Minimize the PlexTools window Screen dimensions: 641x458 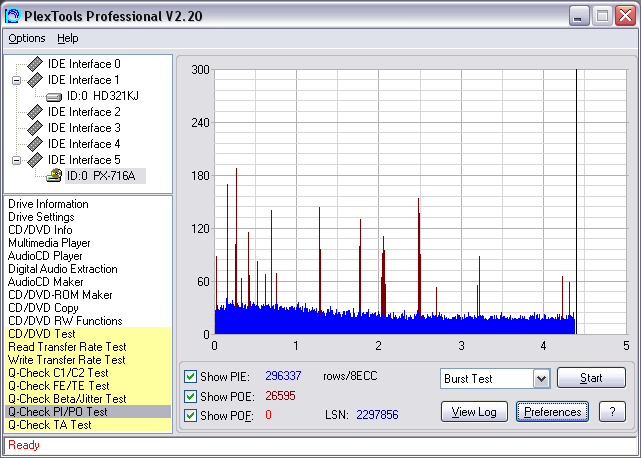[x=578, y=16]
